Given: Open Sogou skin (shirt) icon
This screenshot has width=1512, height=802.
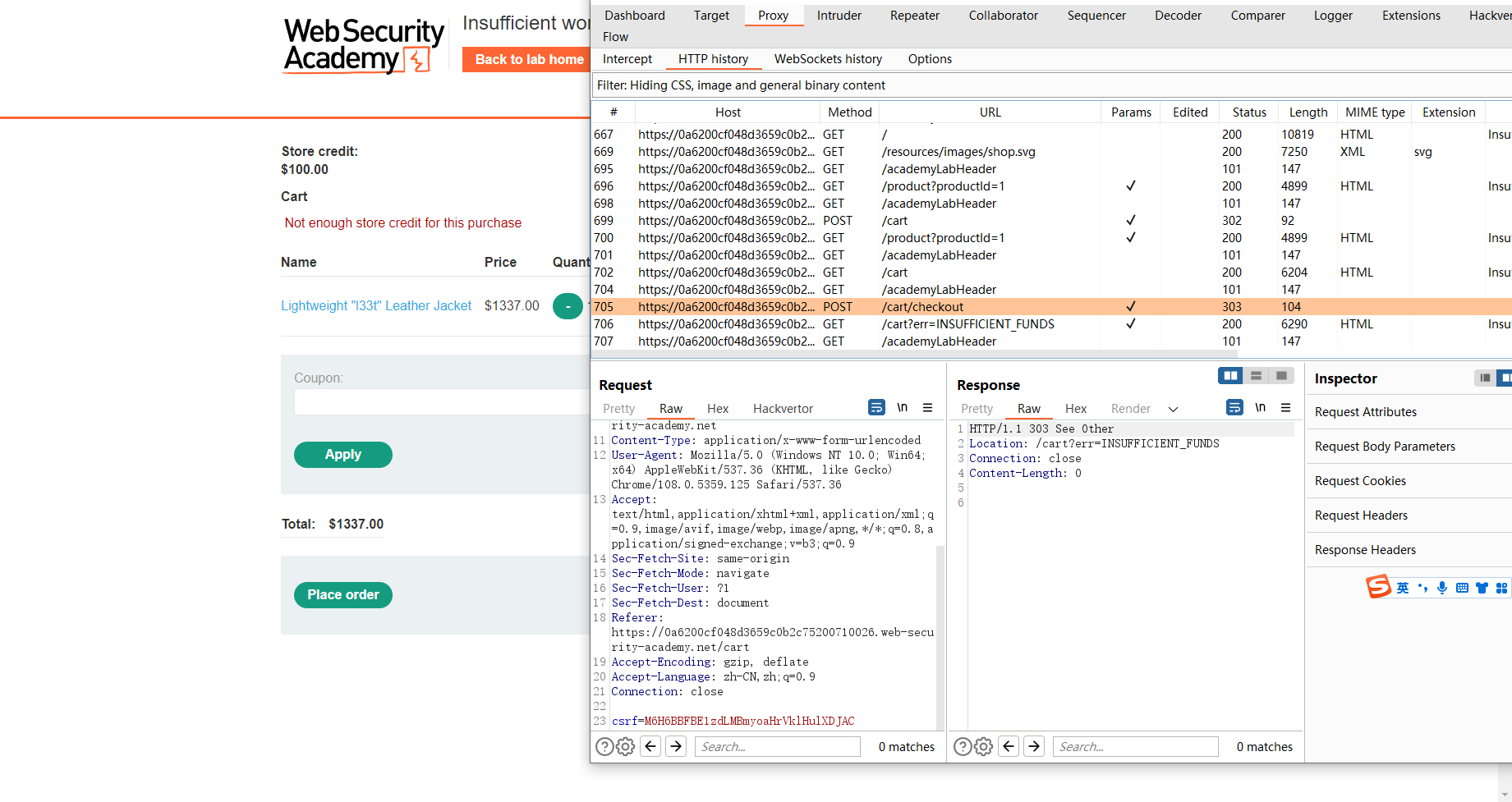Looking at the screenshot, I should tap(1482, 588).
